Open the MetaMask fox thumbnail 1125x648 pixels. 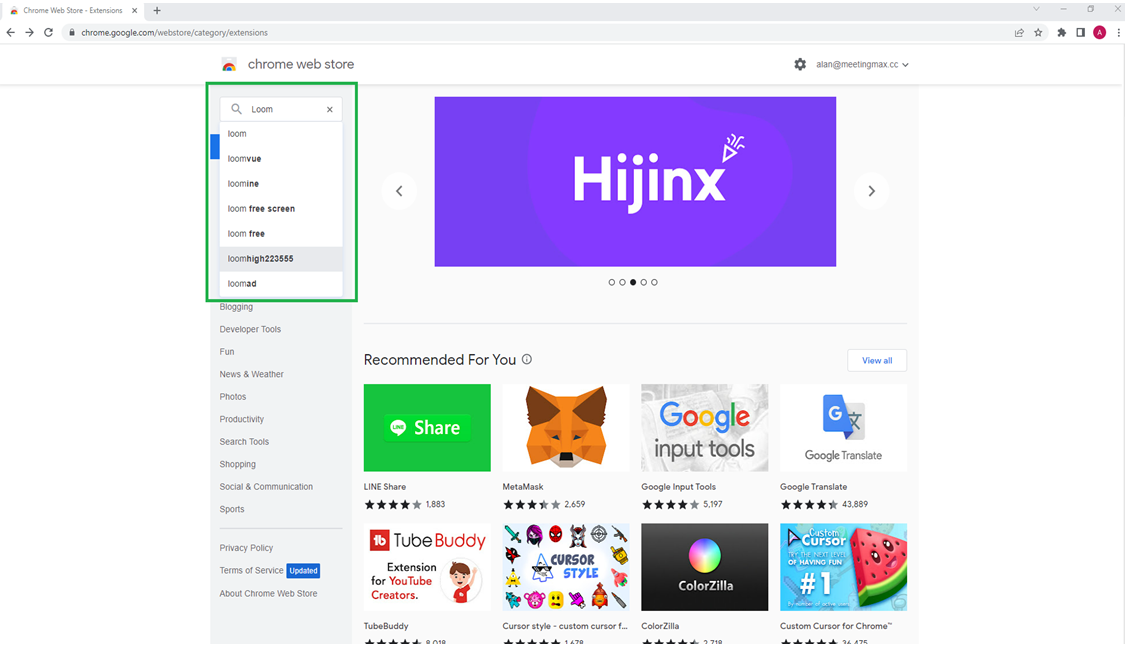(566, 428)
